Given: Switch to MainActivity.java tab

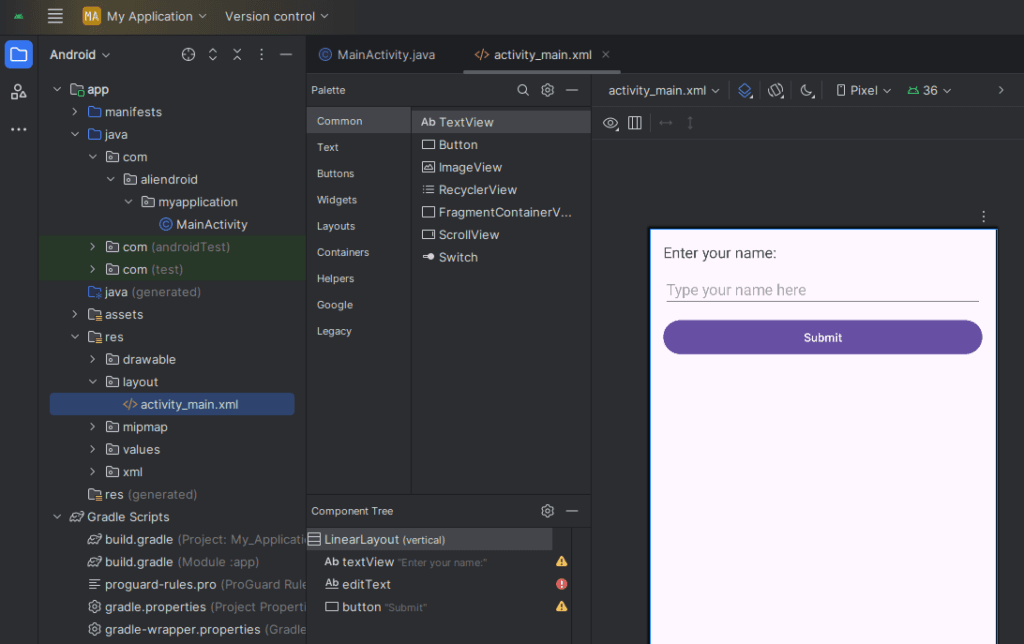Looking at the screenshot, I should click(377, 55).
